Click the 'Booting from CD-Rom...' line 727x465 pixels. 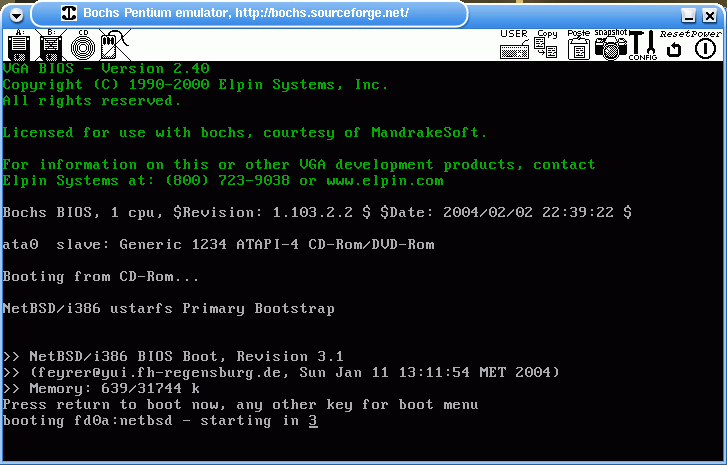101,276
